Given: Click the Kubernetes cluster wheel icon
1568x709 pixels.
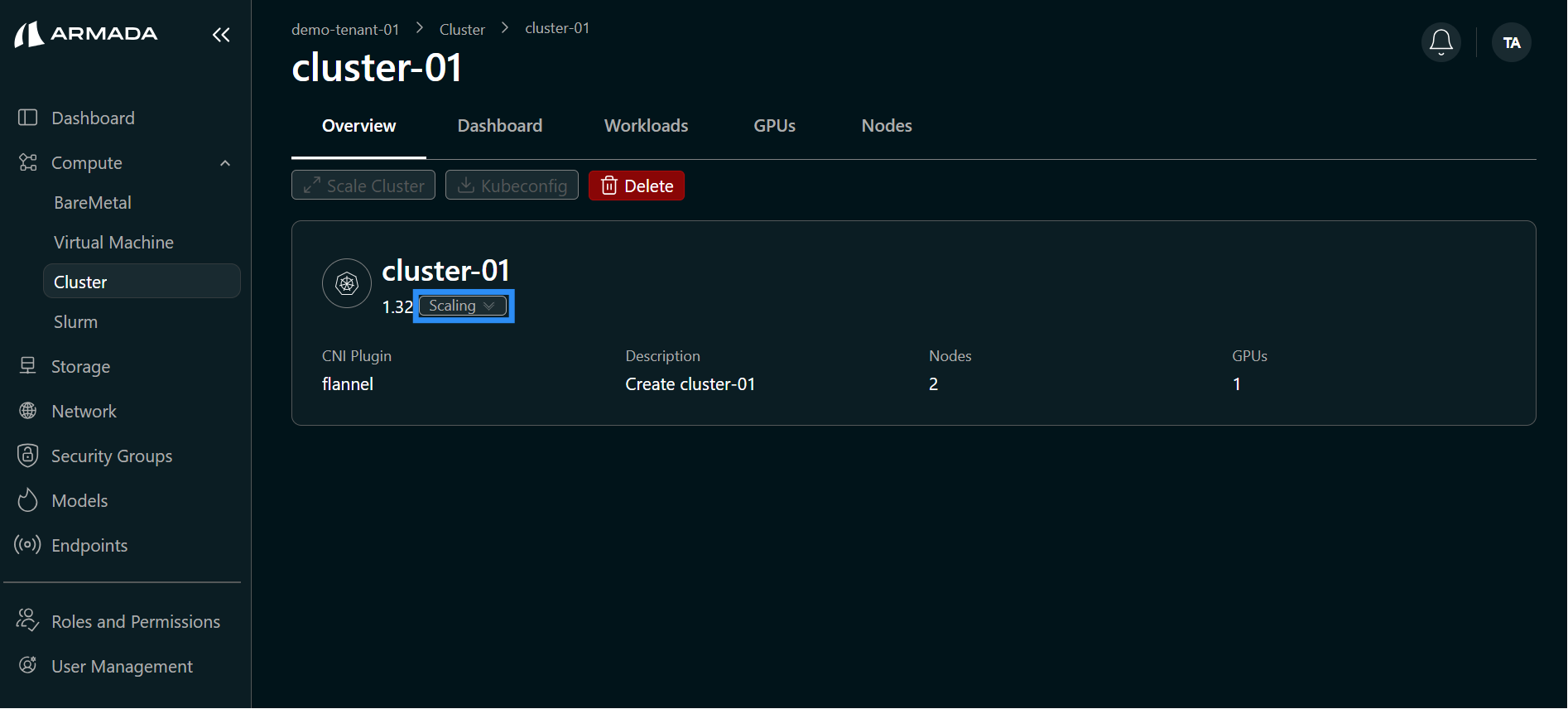Looking at the screenshot, I should click(x=347, y=283).
